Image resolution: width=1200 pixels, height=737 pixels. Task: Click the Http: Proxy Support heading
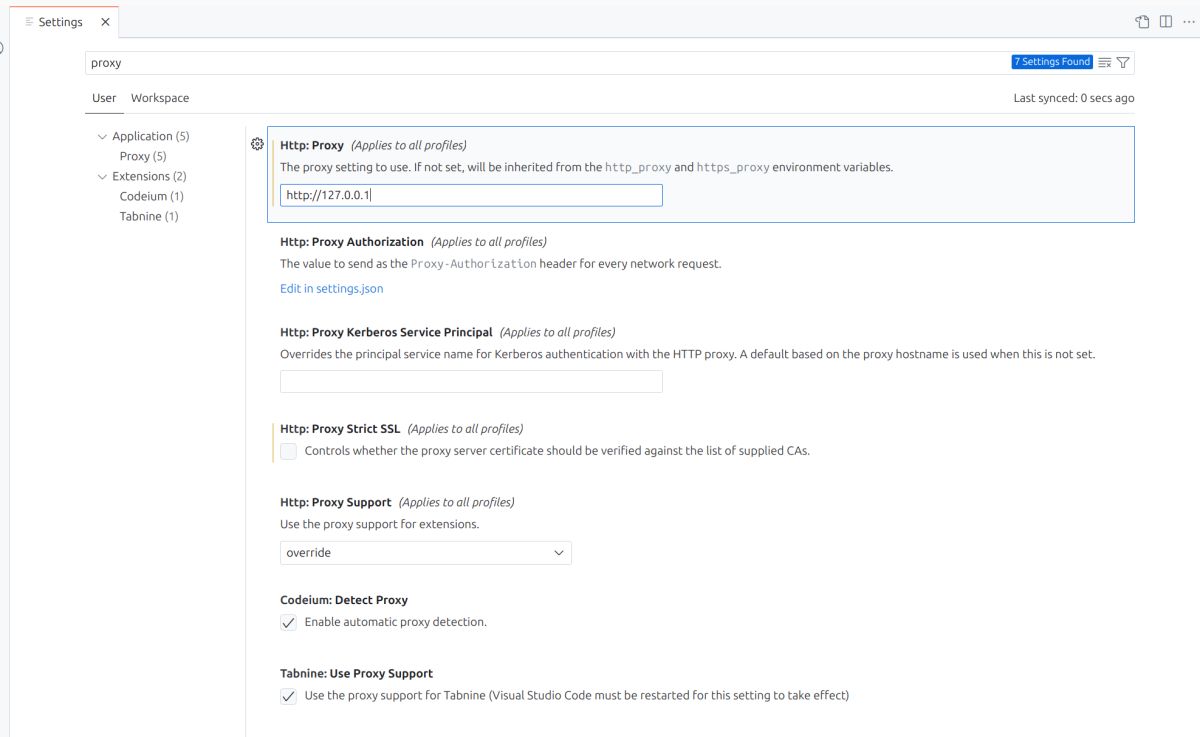point(336,502)
